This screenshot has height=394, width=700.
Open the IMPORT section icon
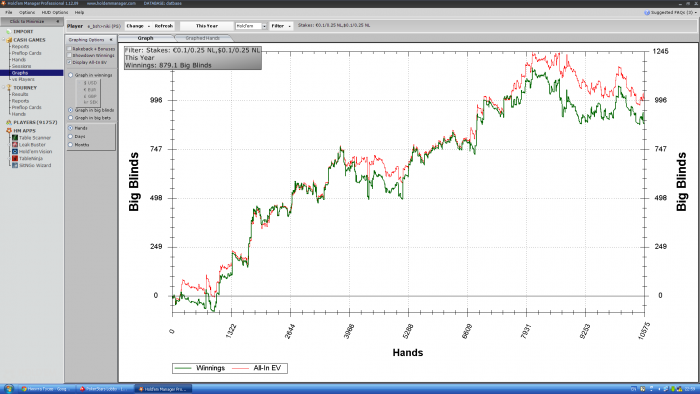point(8,32)
